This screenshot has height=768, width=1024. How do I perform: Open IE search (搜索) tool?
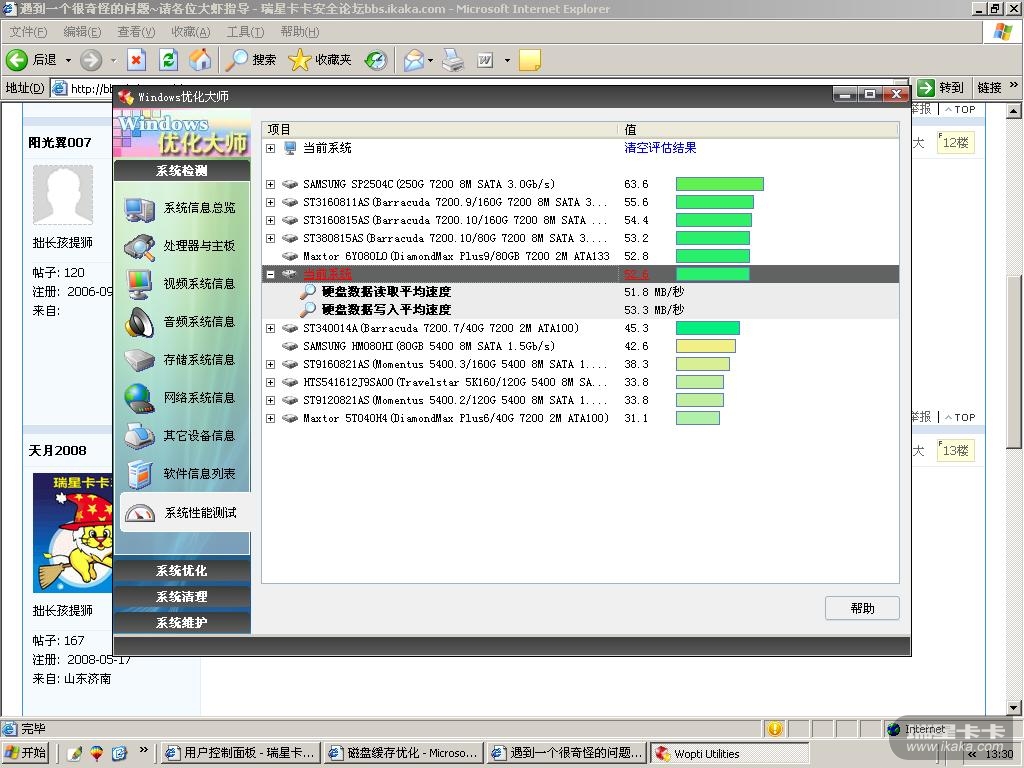click(251, 60)
